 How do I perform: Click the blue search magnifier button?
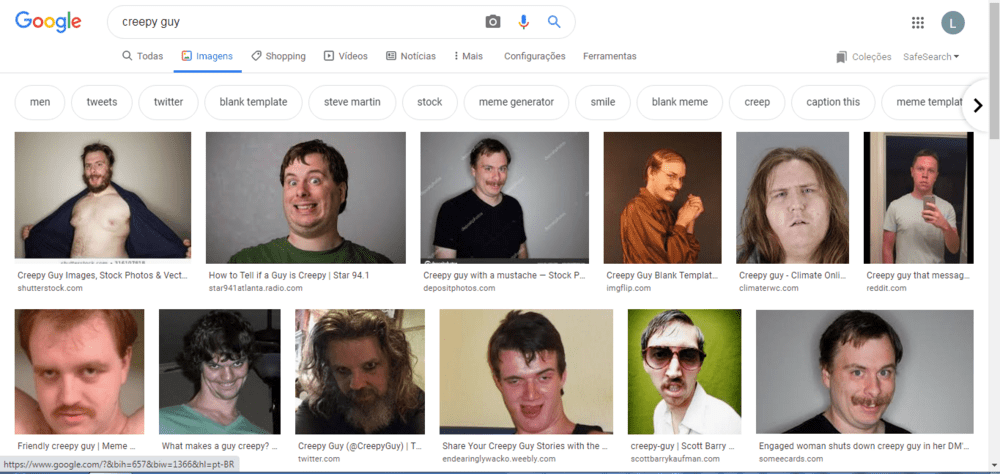pos(554,22)
